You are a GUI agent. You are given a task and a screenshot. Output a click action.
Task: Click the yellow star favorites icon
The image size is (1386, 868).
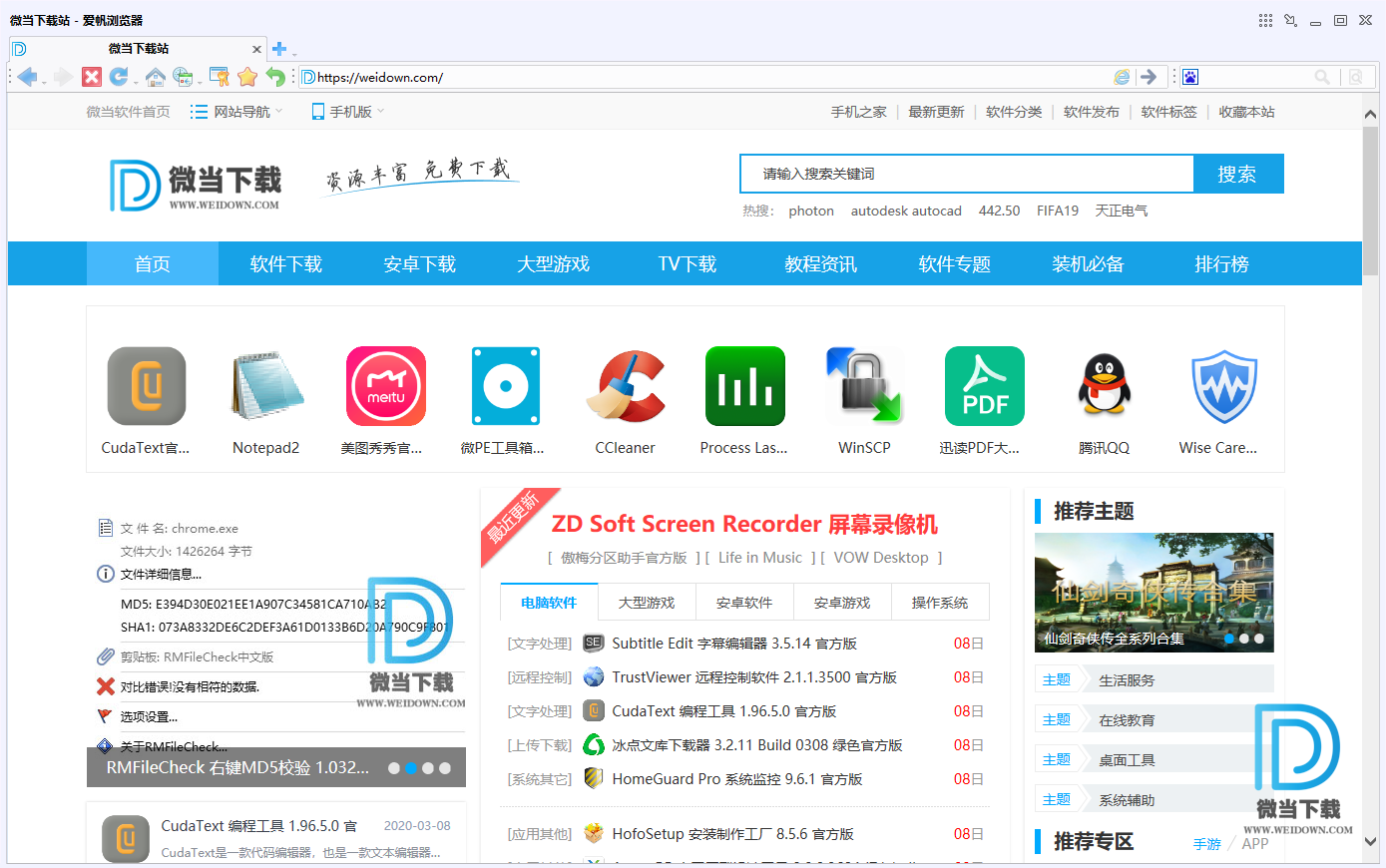247,77
